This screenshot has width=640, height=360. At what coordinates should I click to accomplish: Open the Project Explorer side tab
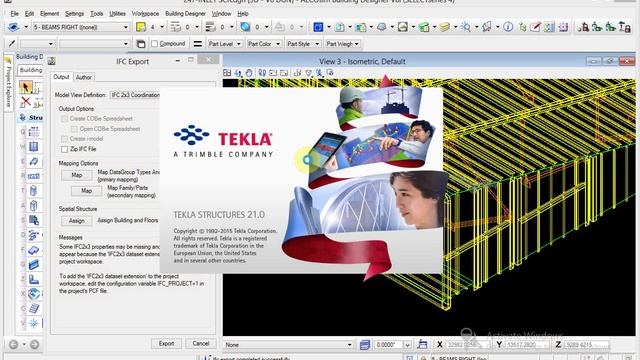tap(8, 82)
